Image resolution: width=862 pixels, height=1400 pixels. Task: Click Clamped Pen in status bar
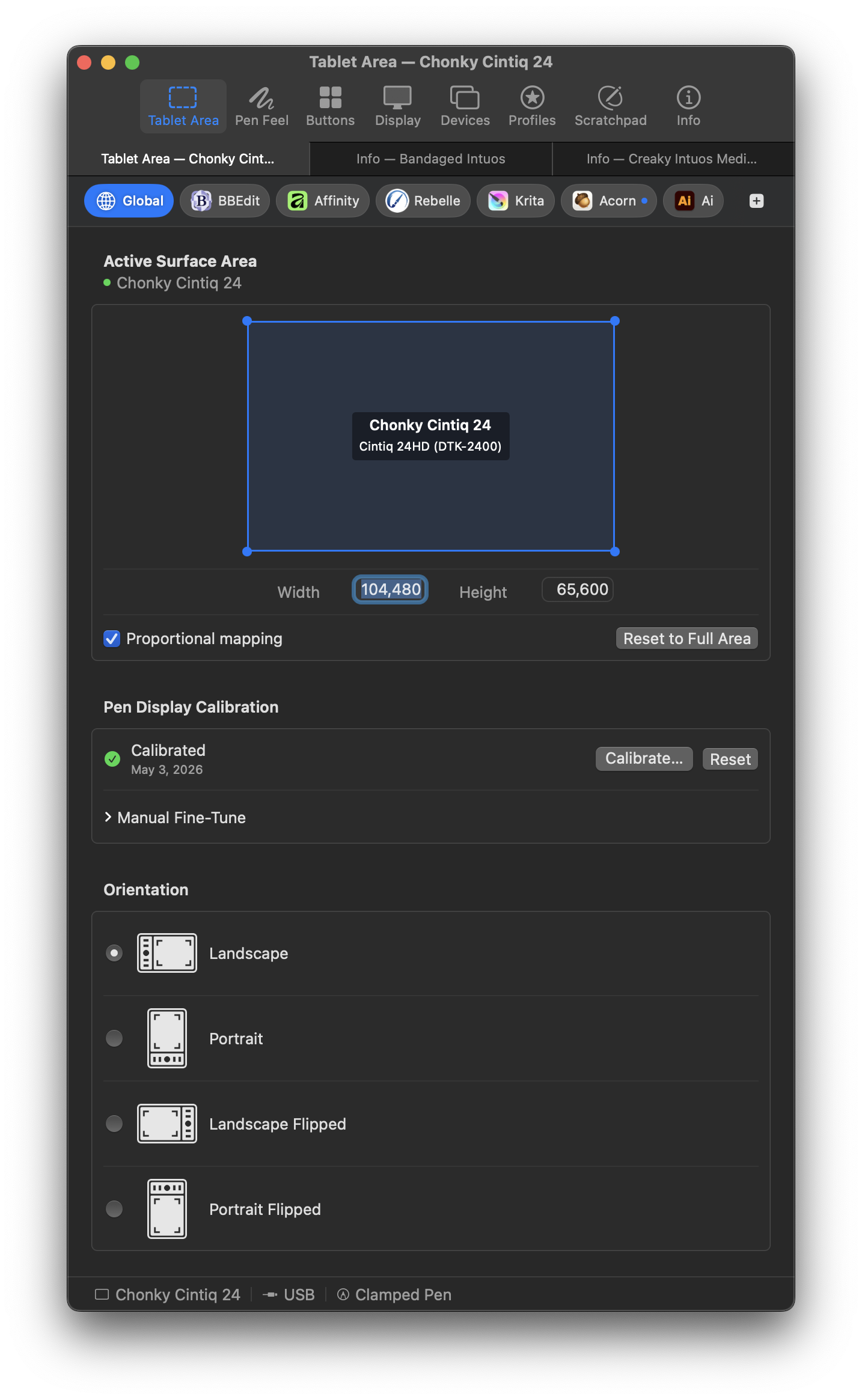point(394,1294)
